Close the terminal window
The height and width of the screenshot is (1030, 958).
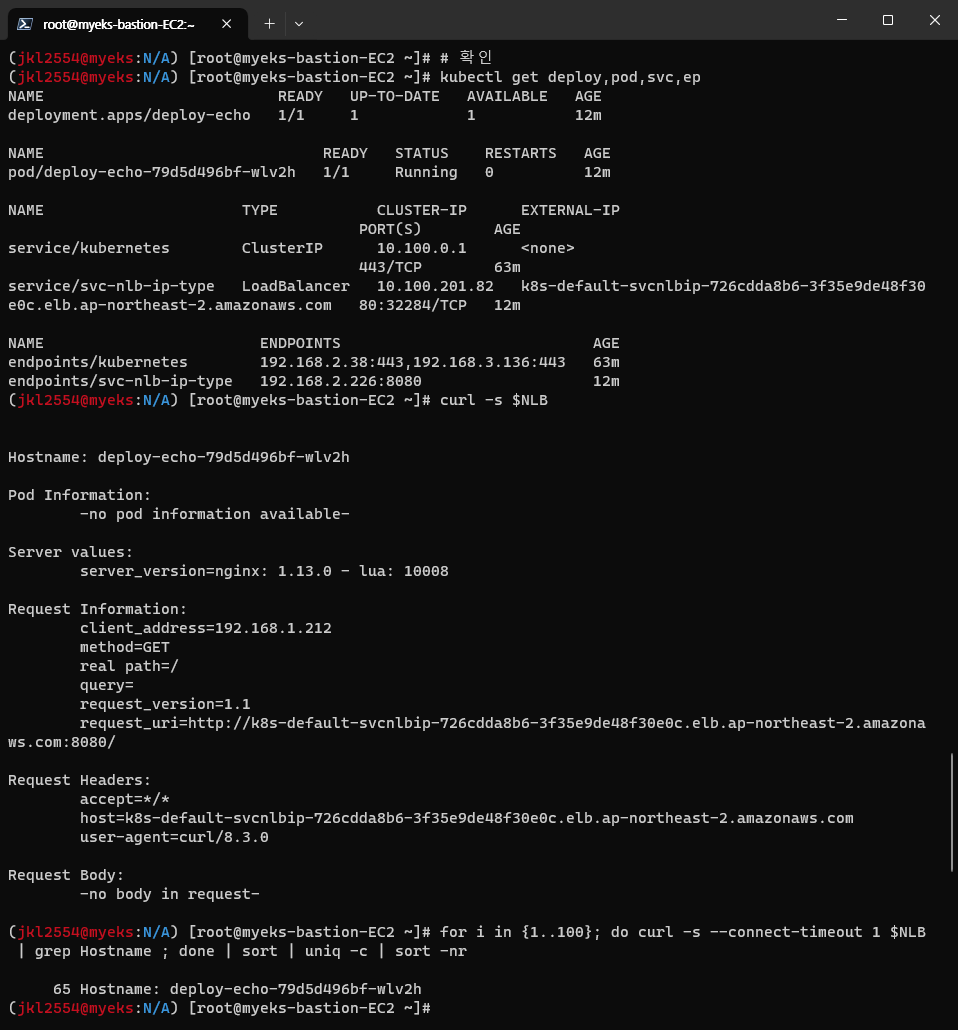click(x=934, y=20)
